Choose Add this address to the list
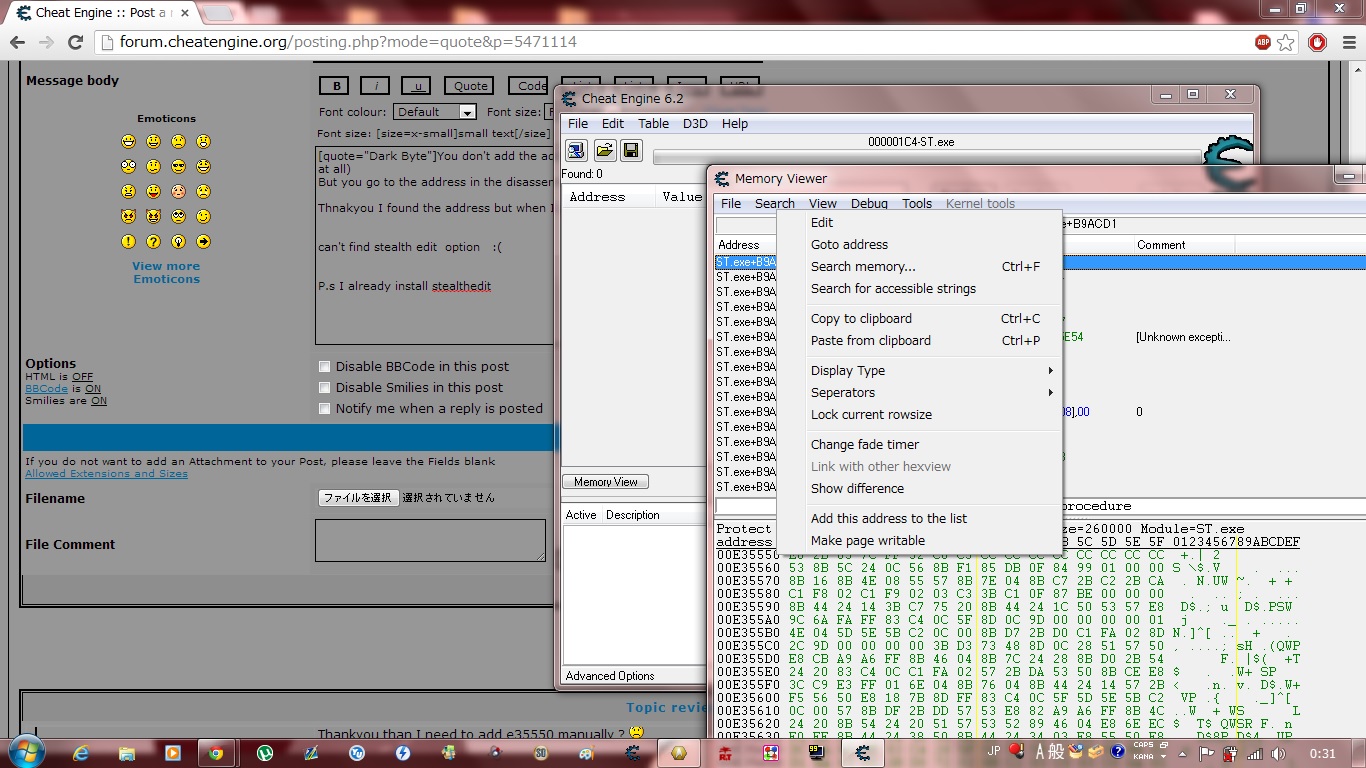Screen dimensions: 1366x768 point(888,519)
